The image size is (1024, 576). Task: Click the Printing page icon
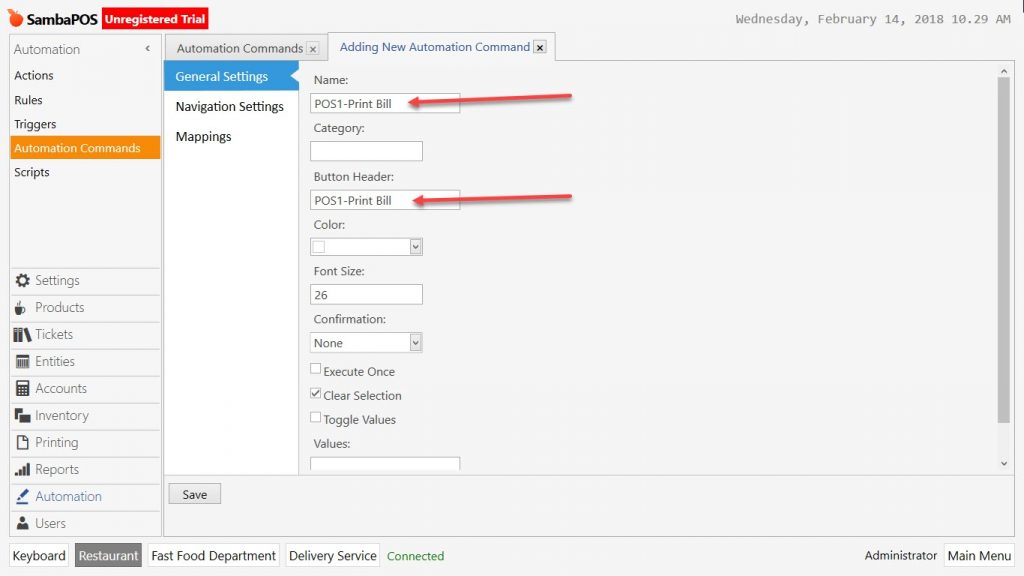[22, 442]
